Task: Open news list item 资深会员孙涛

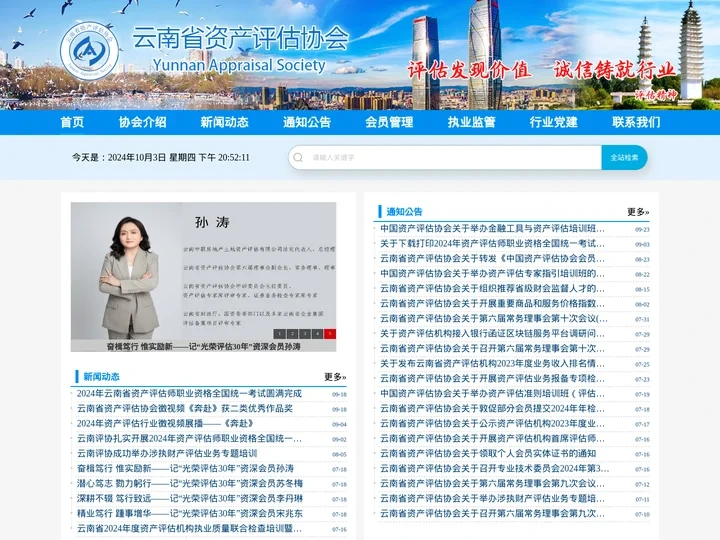Action: click(x=185, y=468)
